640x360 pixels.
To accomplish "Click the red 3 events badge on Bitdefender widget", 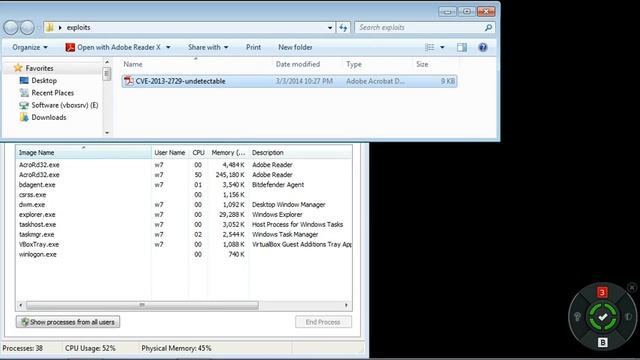I will (x=602, y=292).
